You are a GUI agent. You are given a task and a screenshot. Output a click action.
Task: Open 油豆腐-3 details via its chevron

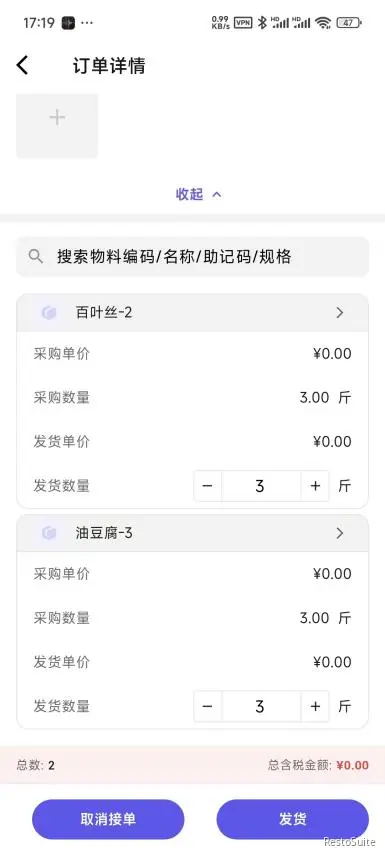[340, 533]
